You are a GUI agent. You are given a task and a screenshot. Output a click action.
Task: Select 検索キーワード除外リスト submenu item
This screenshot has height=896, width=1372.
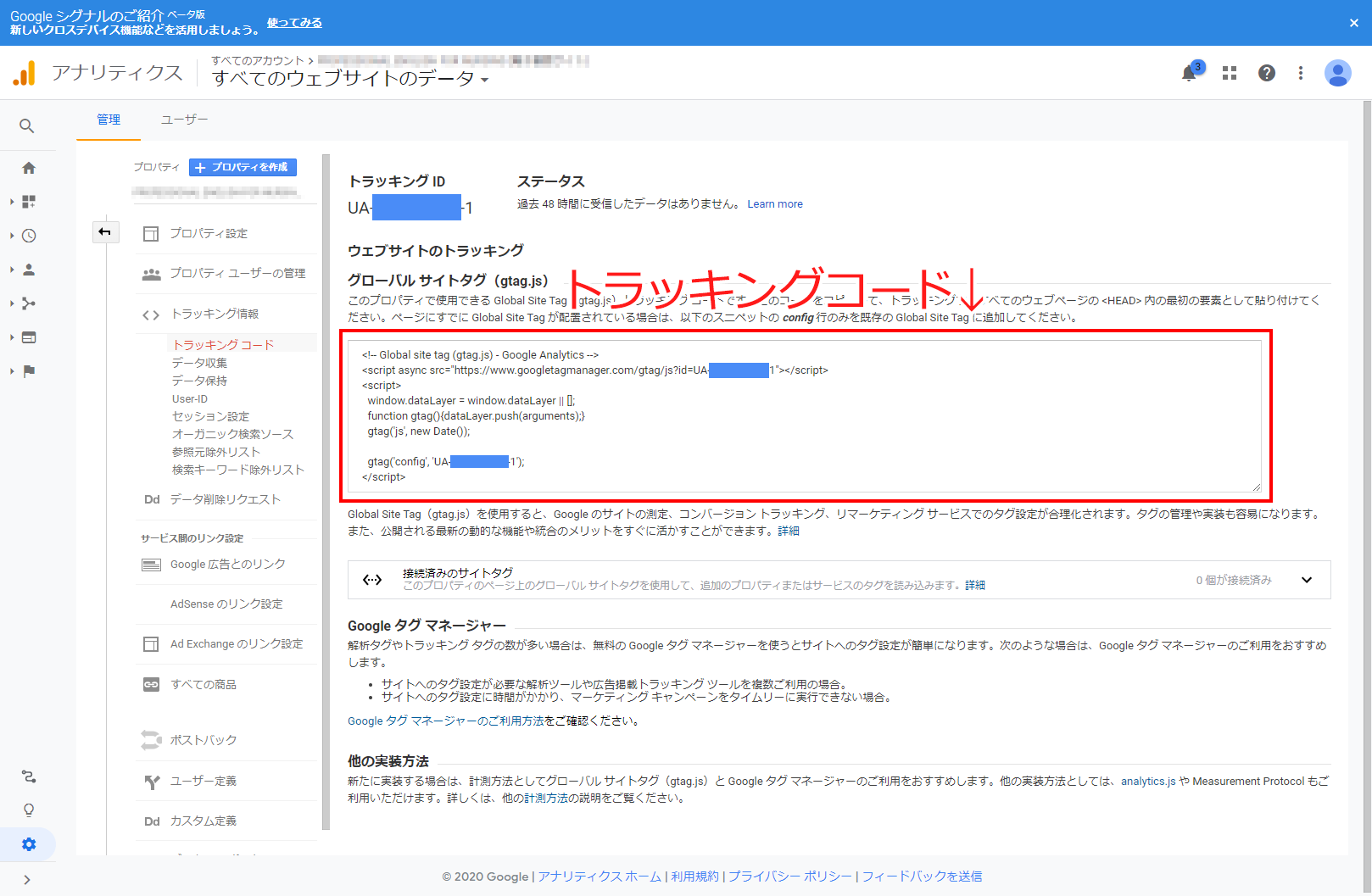(238, 470)
